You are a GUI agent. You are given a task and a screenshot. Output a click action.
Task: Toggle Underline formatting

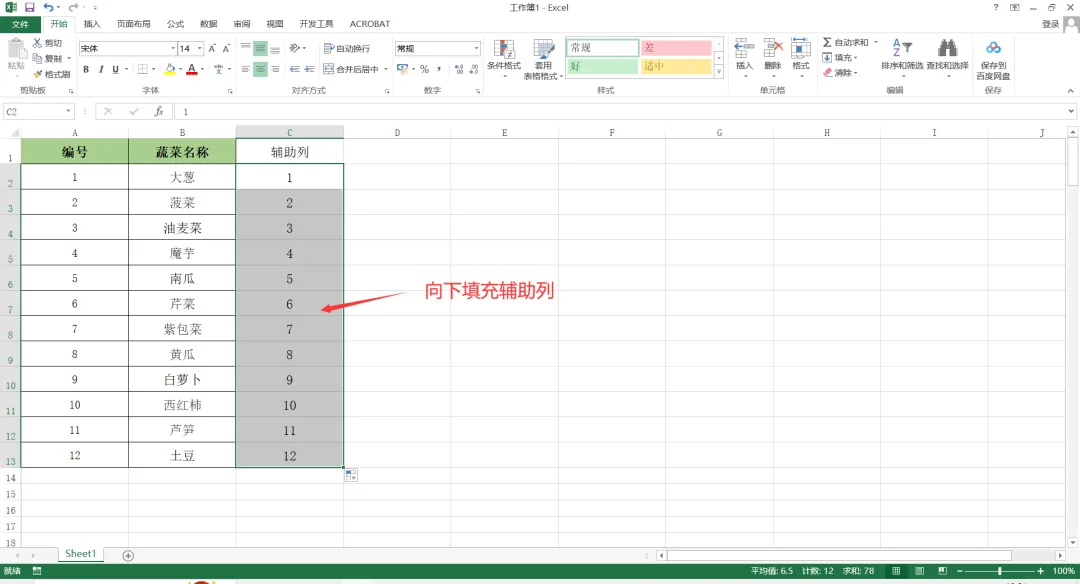point(115,69)
